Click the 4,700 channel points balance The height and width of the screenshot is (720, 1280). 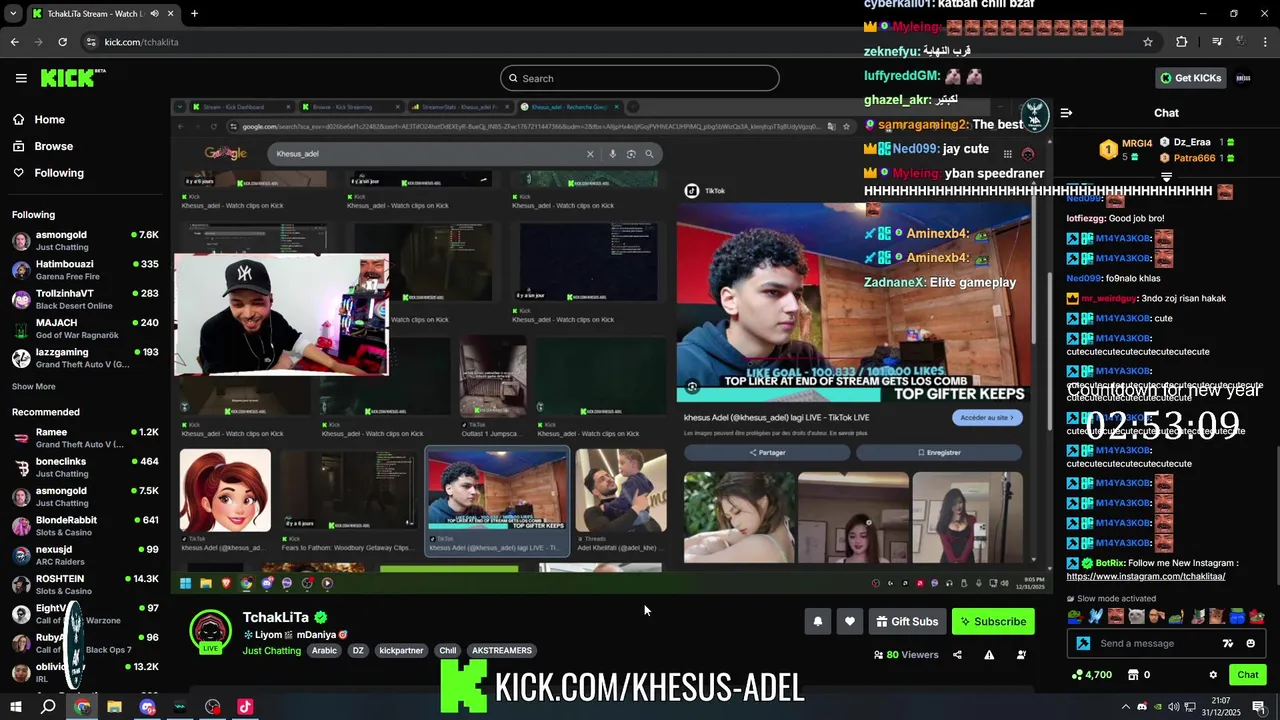(1091, 675)
